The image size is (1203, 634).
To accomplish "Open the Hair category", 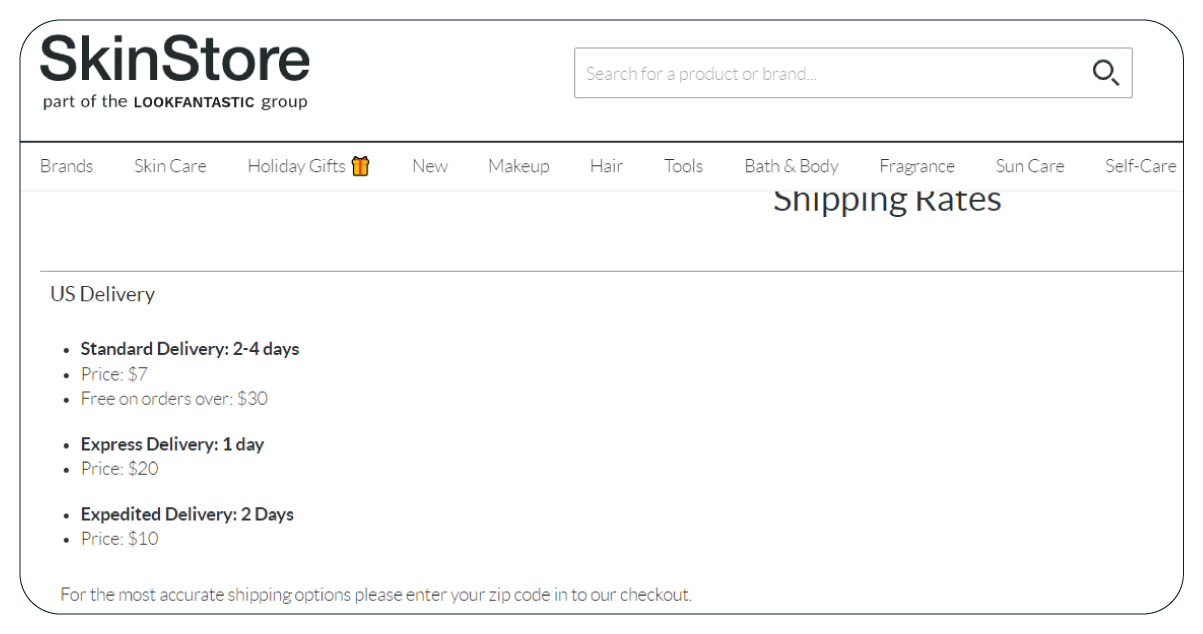I will (606, 166).
